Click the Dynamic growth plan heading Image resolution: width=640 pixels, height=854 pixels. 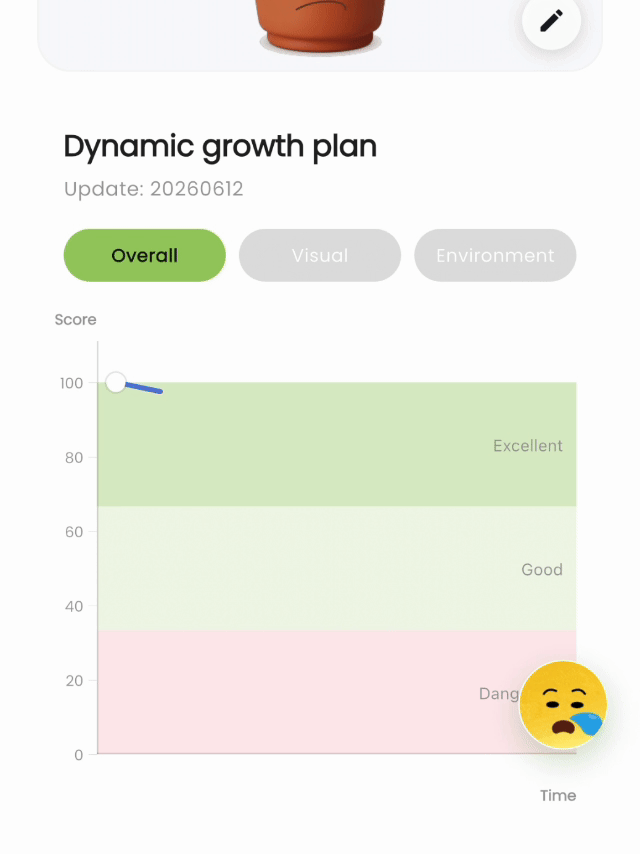click(x=220, y=147)
